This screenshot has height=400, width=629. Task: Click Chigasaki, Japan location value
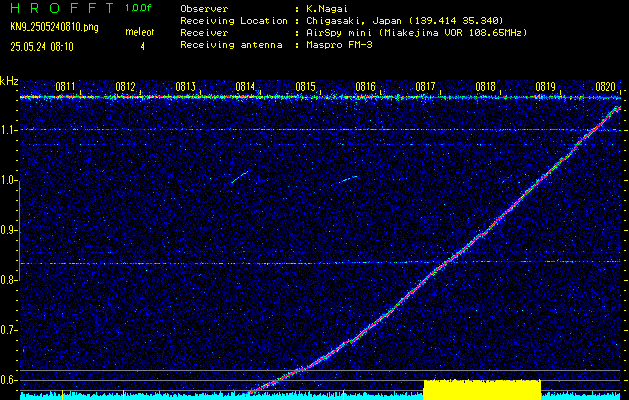[x=404, y=20]
